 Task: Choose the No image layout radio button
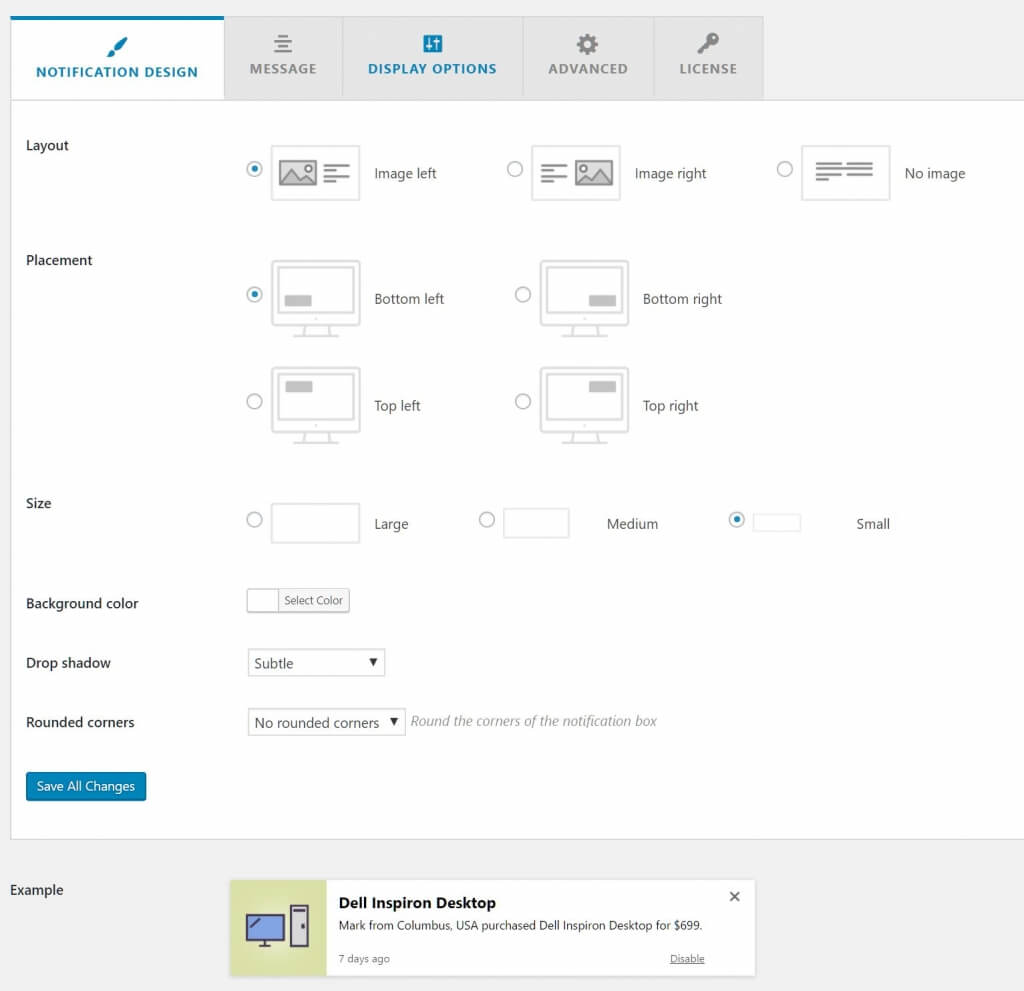(x=785, y=169)
